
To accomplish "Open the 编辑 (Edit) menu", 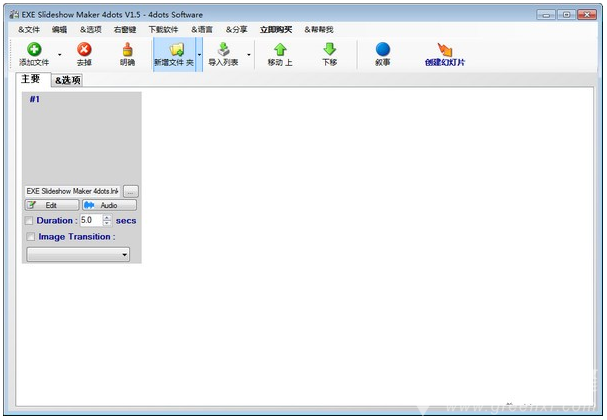I will point(59,29).
